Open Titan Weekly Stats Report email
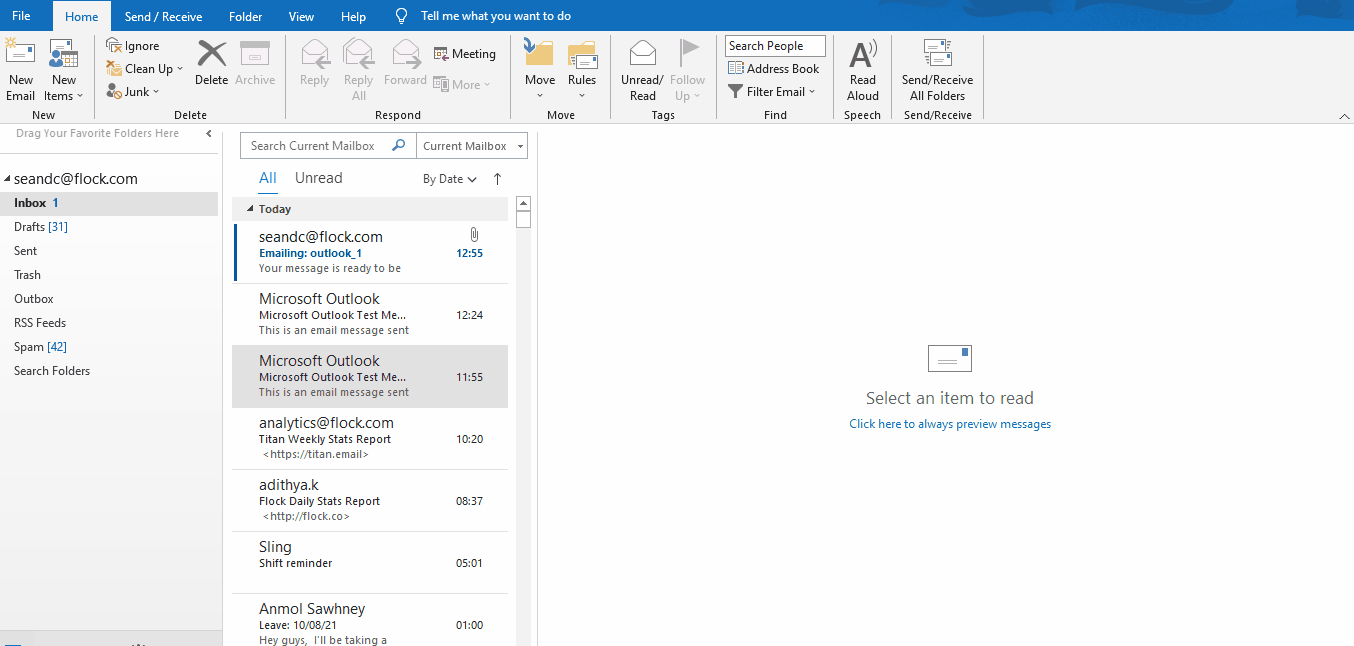The height and width of the screenshot is (646, 1354). 370,438
